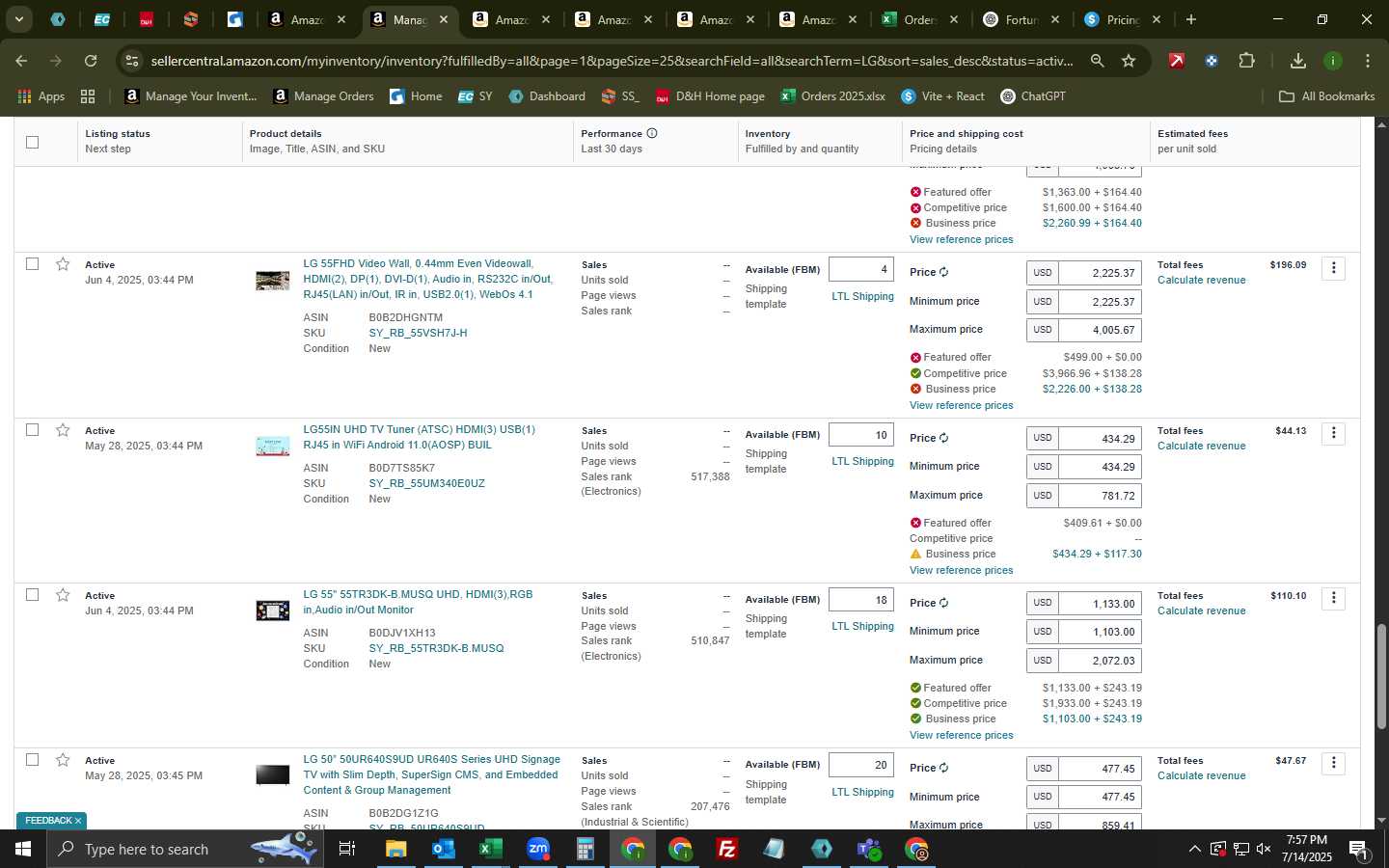Star the LG55IN UHD TV Tuner listing
Image resolution: width=1389 pixels, height=868 pixels.
tap(63, 430)
